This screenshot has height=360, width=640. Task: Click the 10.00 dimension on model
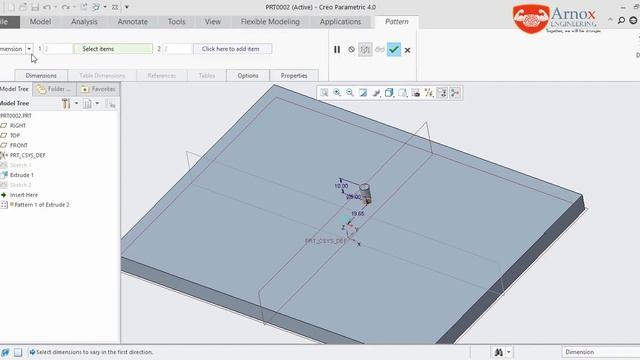click(341, 186)
